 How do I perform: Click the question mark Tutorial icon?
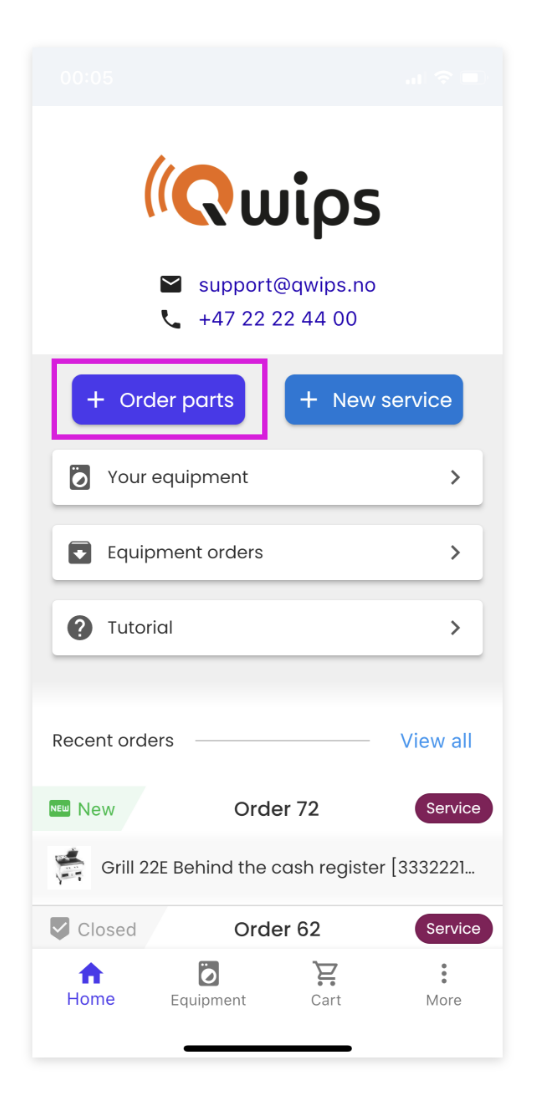coord(79,627)
